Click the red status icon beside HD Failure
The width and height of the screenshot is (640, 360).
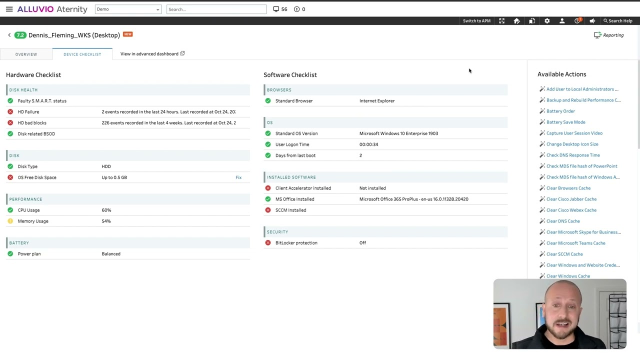pos(10,112)
